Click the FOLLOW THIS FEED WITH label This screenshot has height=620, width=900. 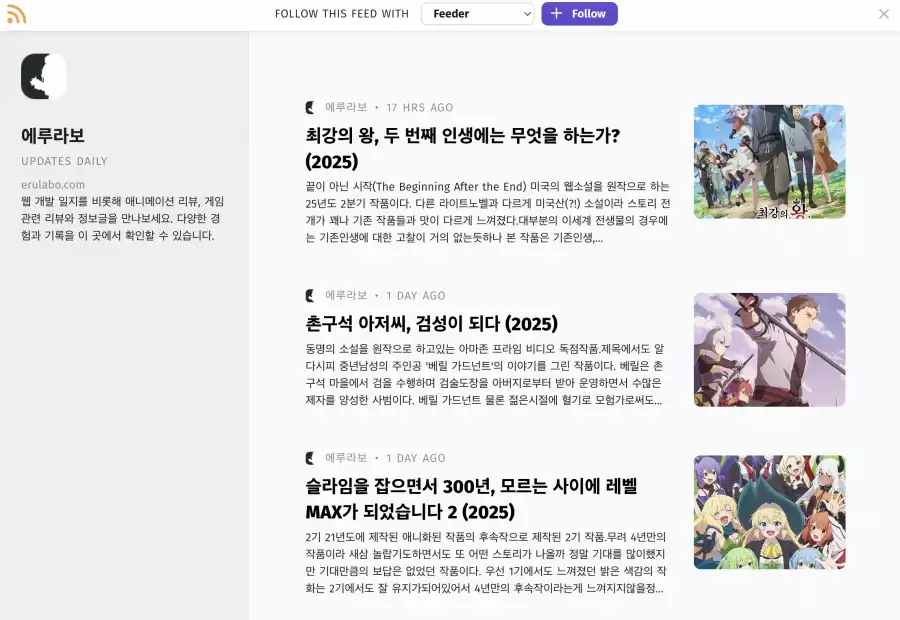[x=342, y=14]
